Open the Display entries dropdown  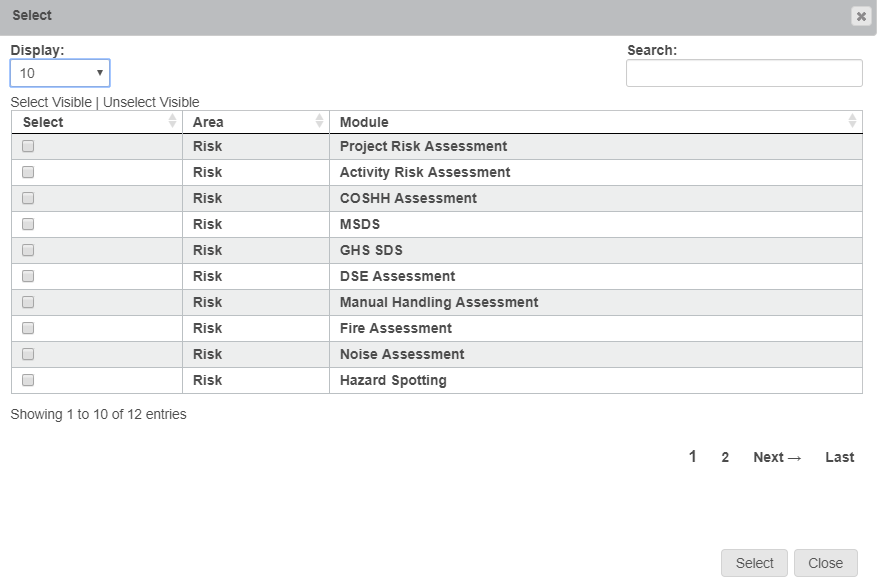coord(60,73)
